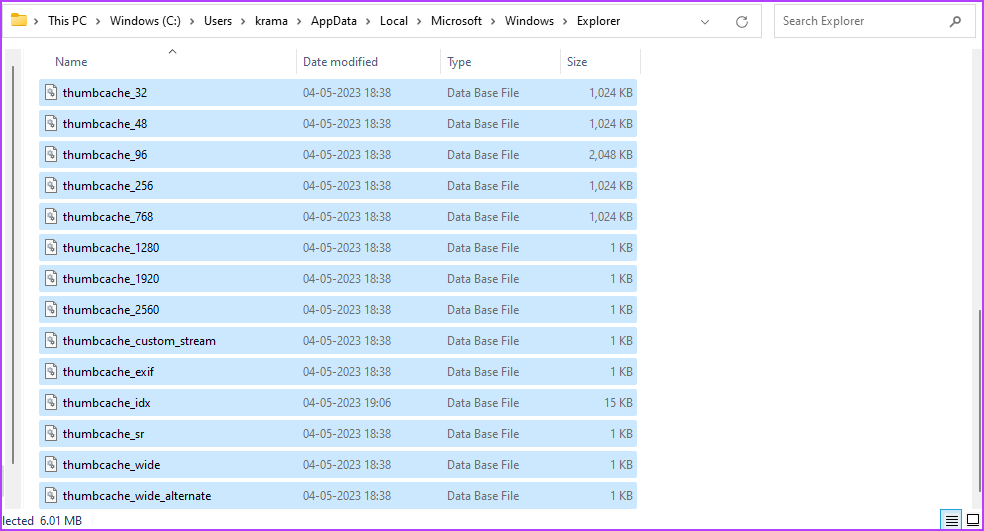Click the refresh icon in address bar
This screenshot has height=531, width=984.
pyautogui.click(x=742, y=22)
